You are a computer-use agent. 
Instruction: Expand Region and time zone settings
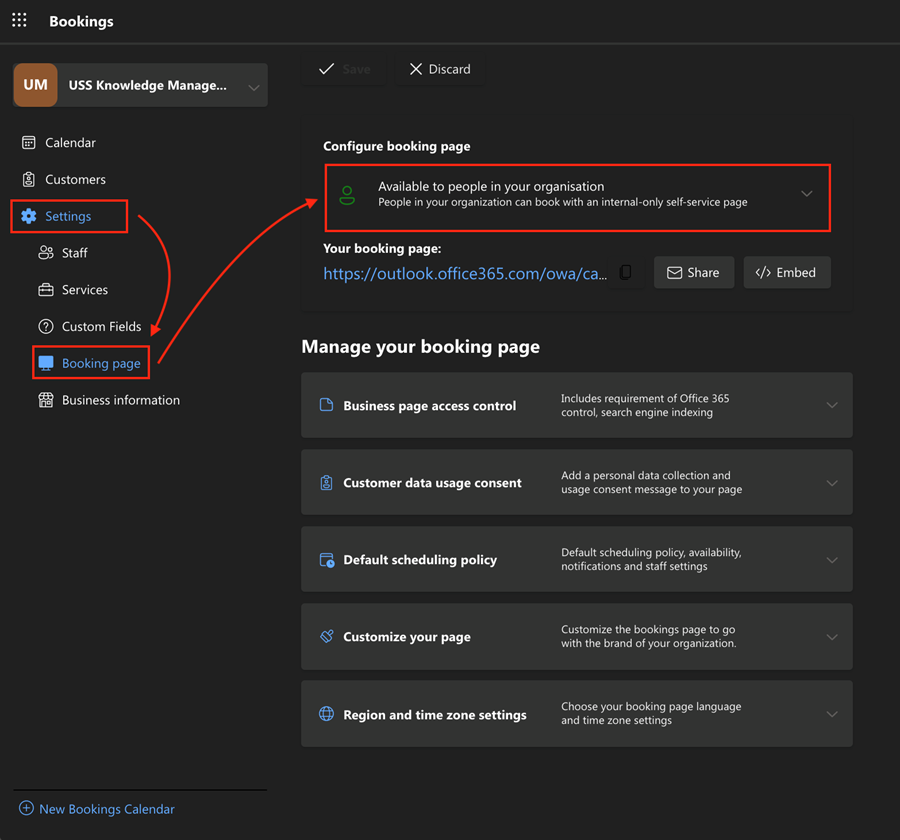coord(577,714)
